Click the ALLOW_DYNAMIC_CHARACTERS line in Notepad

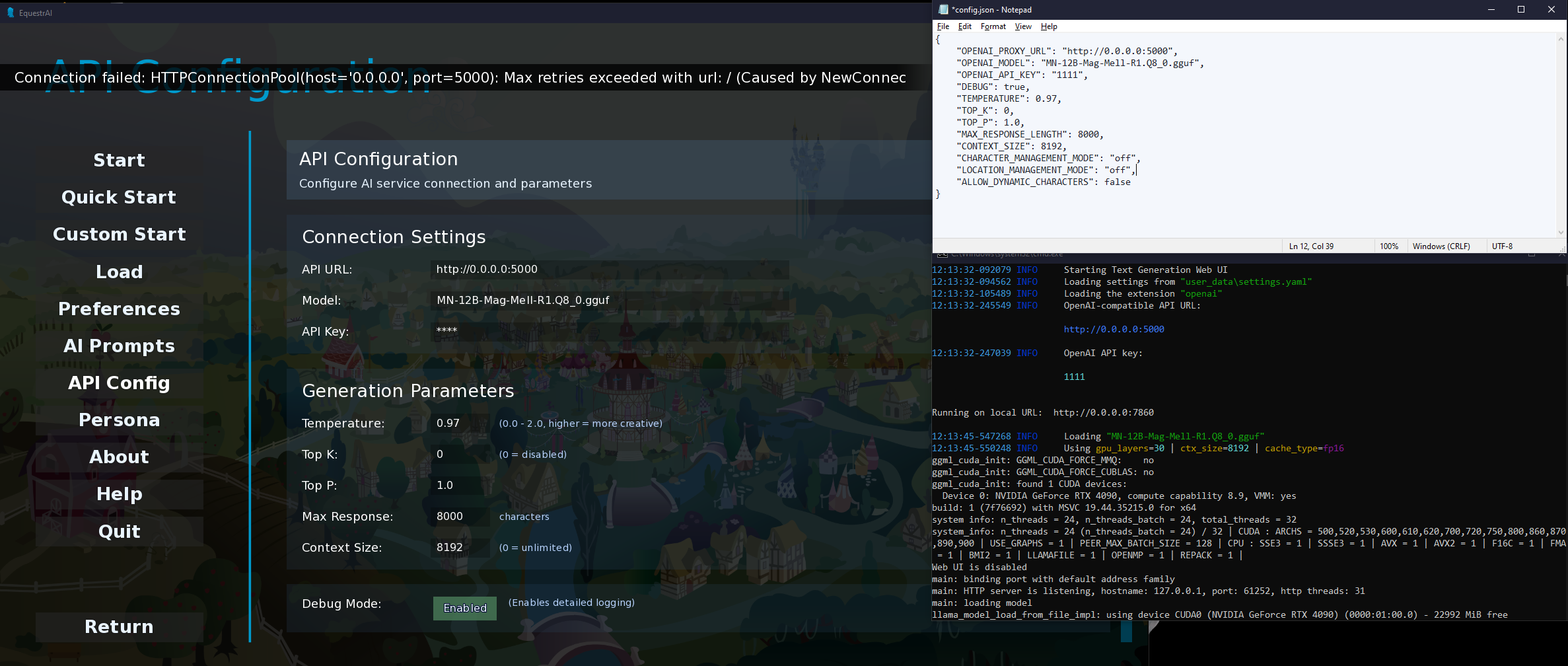point(1044,182)
